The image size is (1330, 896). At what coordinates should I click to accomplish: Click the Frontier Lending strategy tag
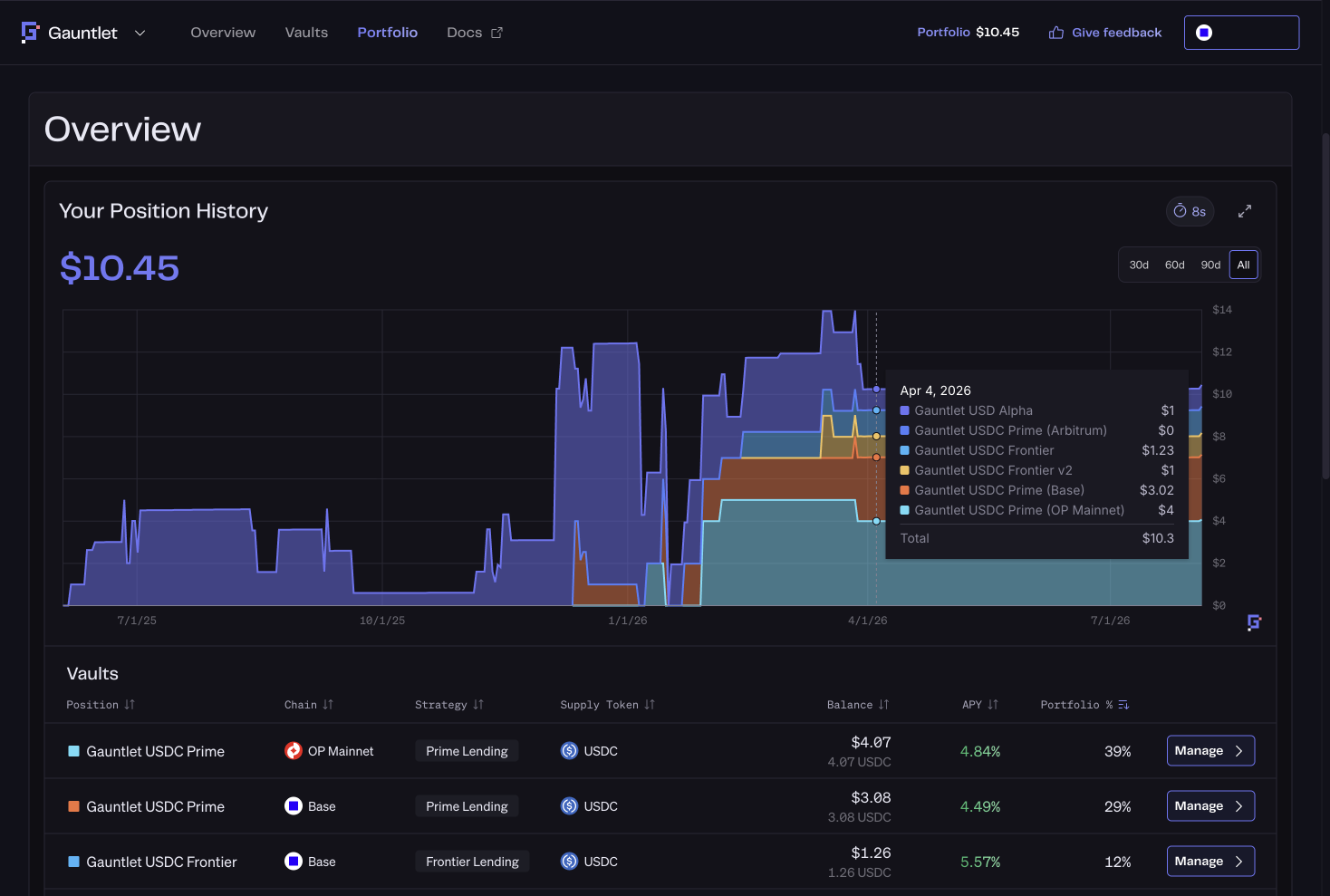click(472, 862)
